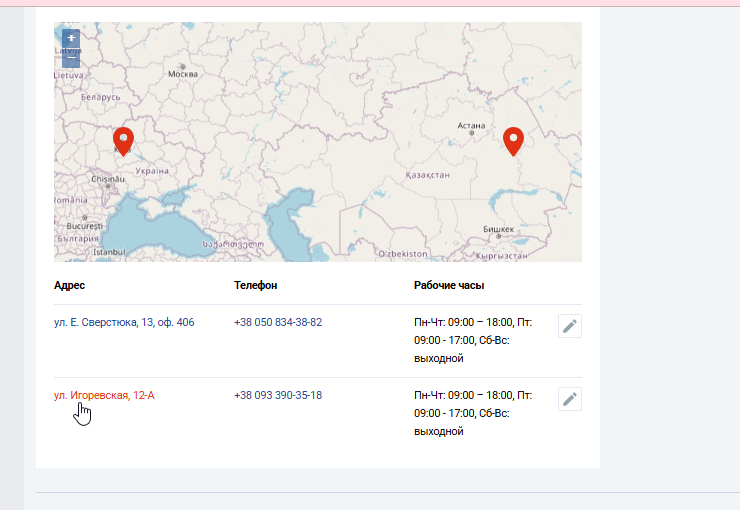The width and height of the screenshot is (740, 510).
Task: Edit the ул. Игоревская address row
Action: coord(570,399)
